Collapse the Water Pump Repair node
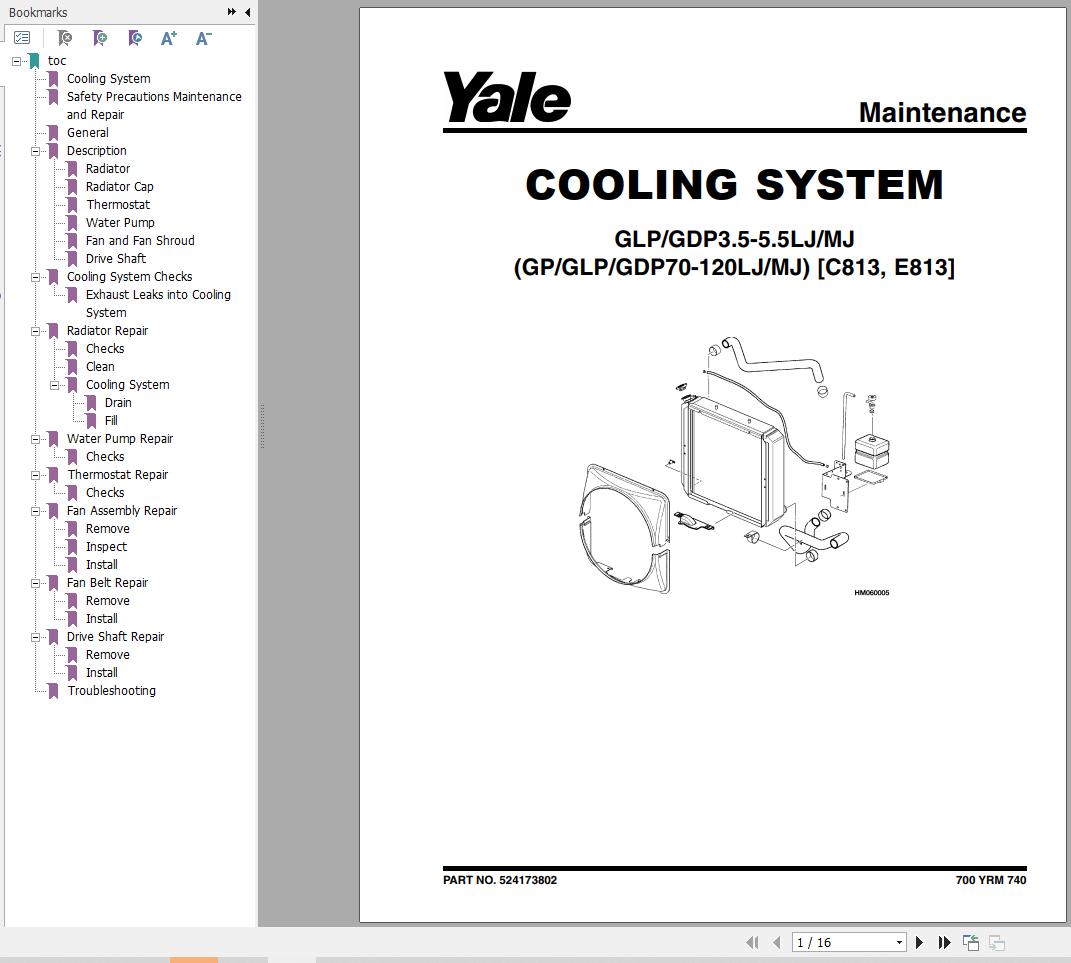1071x963 pixels. [35, 438]
